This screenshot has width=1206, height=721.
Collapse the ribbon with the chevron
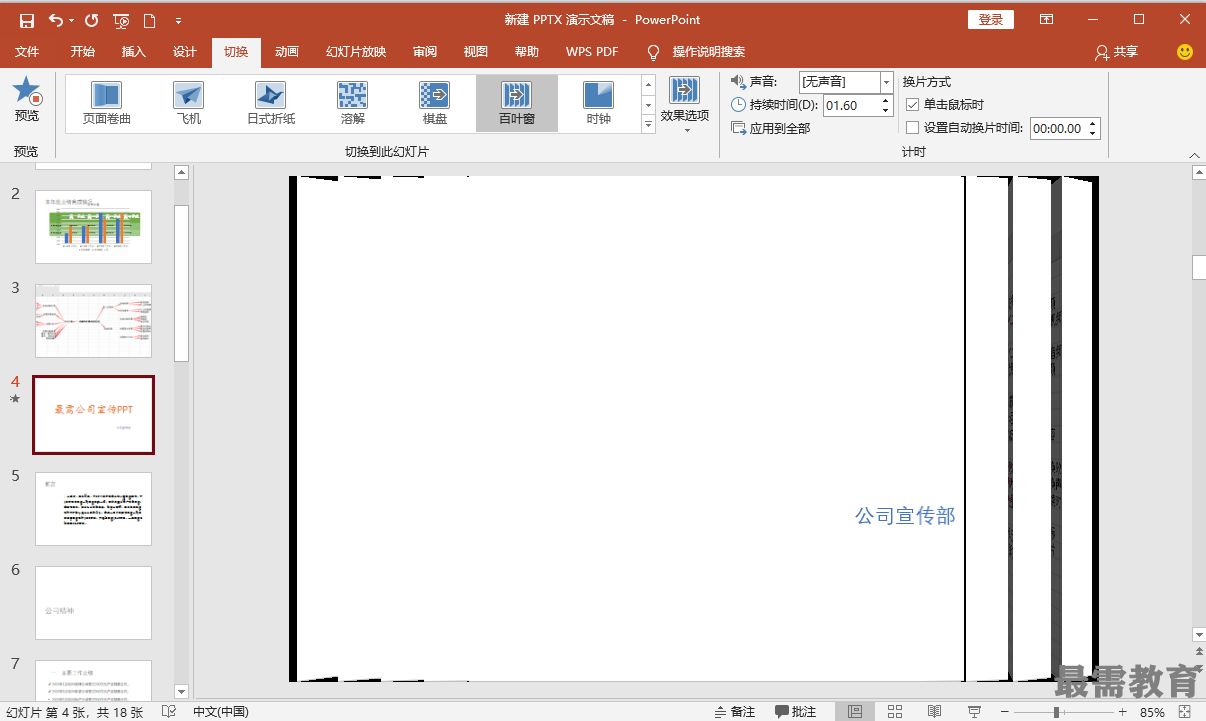[x=1194, y=155]
